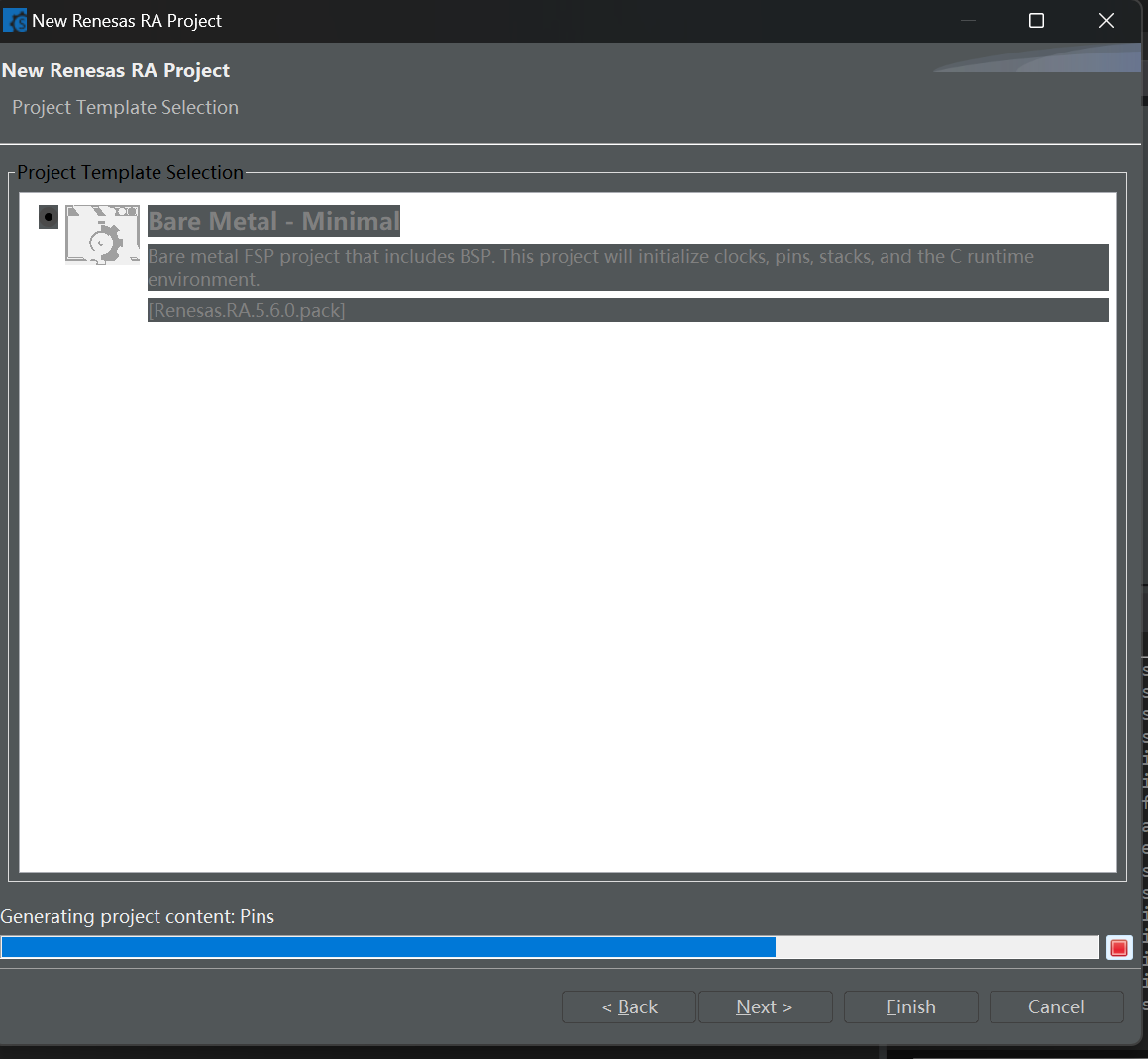This screenshot has width=1148, height=1059.
Task: Stop the project generation with red button
Action: coord(1118,948)
